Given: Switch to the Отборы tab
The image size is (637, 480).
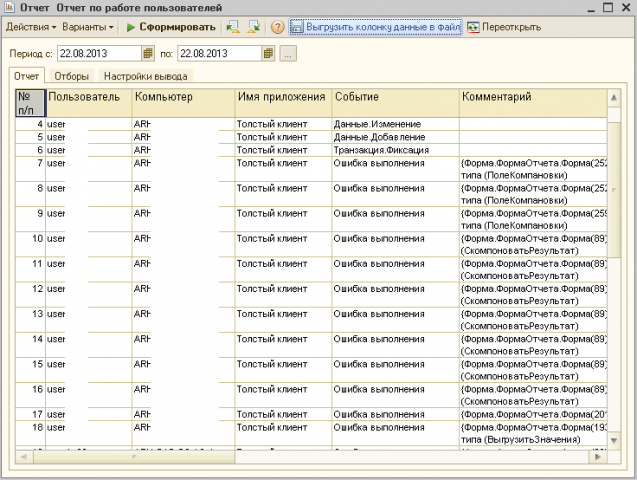Looking at the screenshot, I should pos(71,76).
